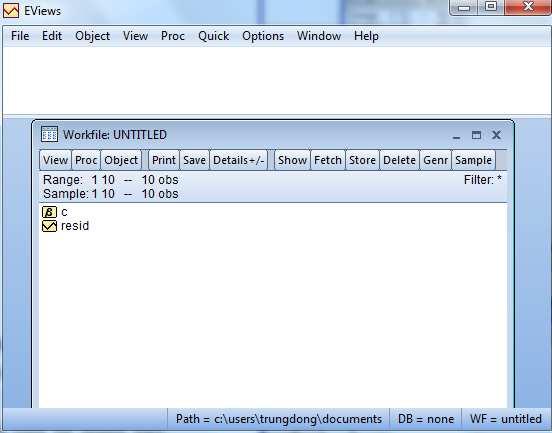Open the Help menu

point(366,36)
